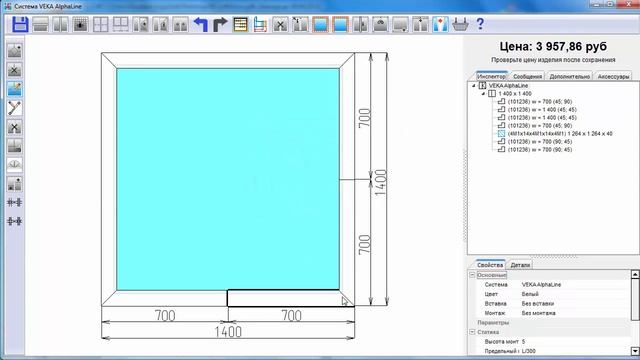
Task: Apply the T-shaped three-pane split layout
Action: 120,24
